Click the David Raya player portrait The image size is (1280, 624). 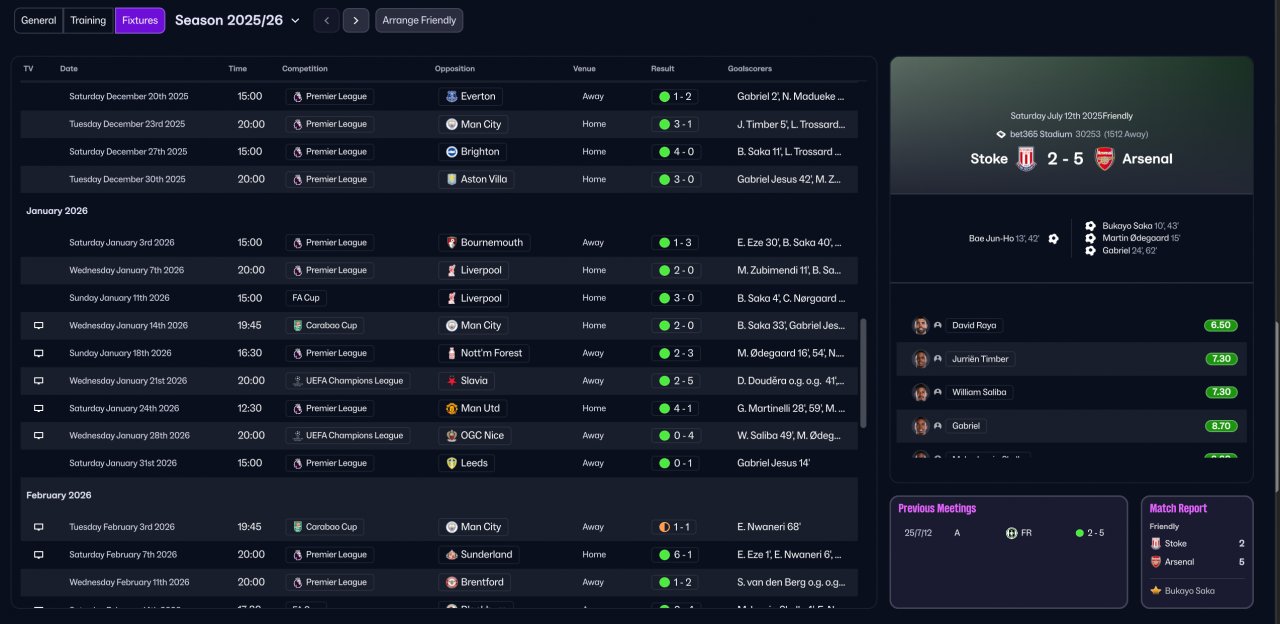(x=920, y=326)
